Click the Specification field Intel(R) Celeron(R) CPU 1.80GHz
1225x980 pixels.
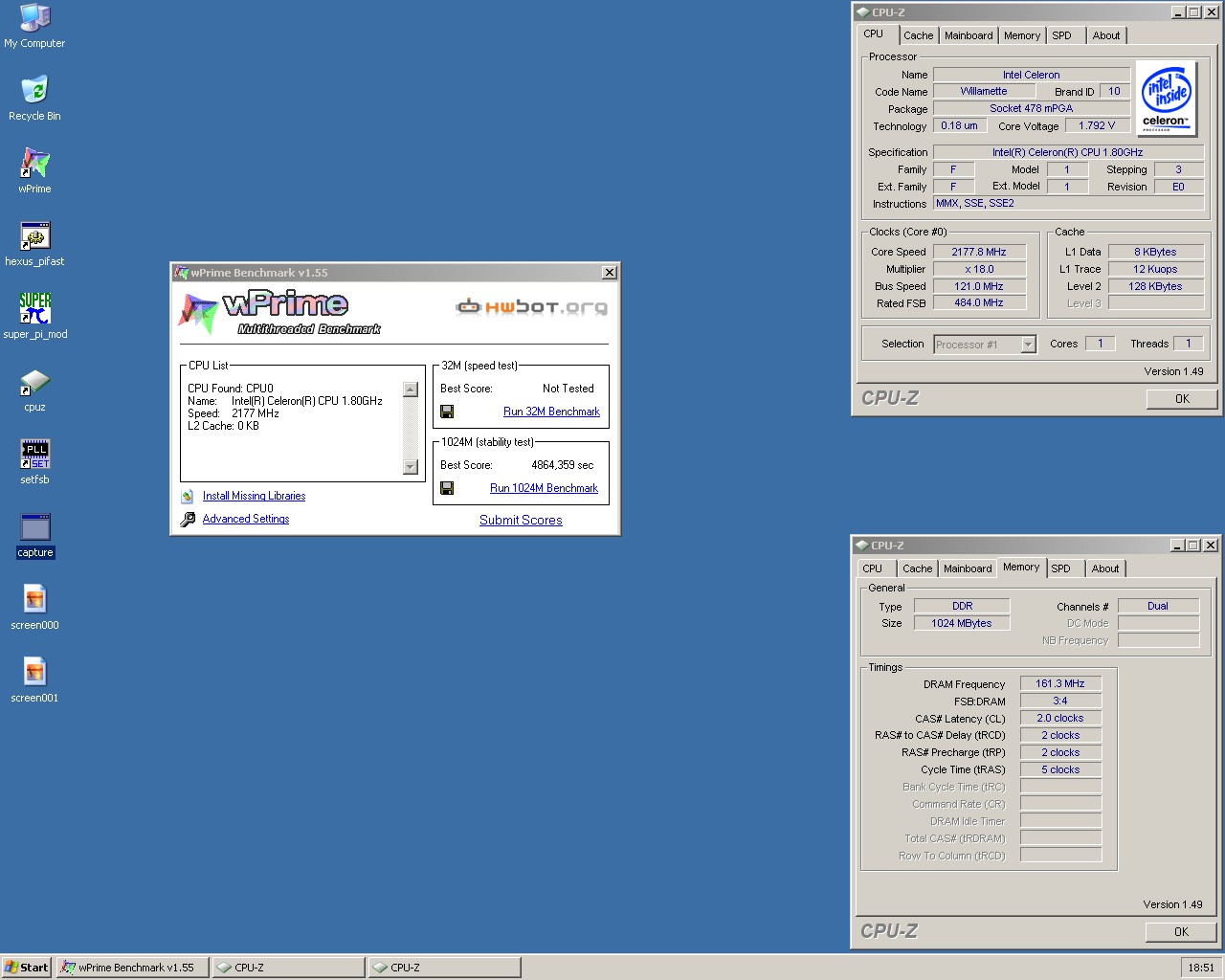pyautogui.click(x=1068, y=152)
